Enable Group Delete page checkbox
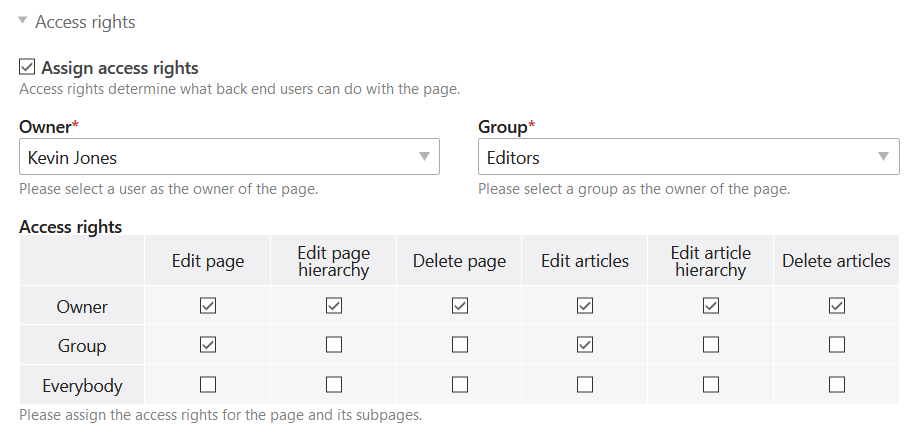The width and height of the screenshot is (918, 439). pos(460,345)
